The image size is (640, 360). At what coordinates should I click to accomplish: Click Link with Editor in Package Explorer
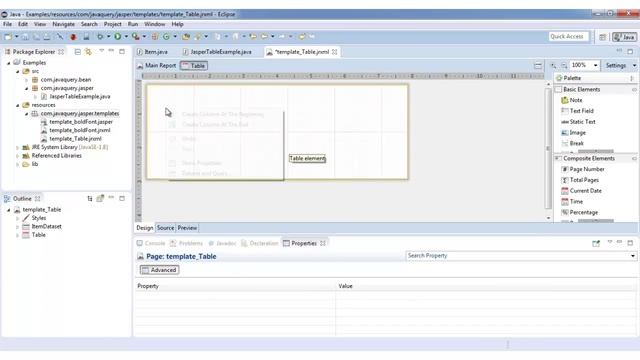click(88, 52)
